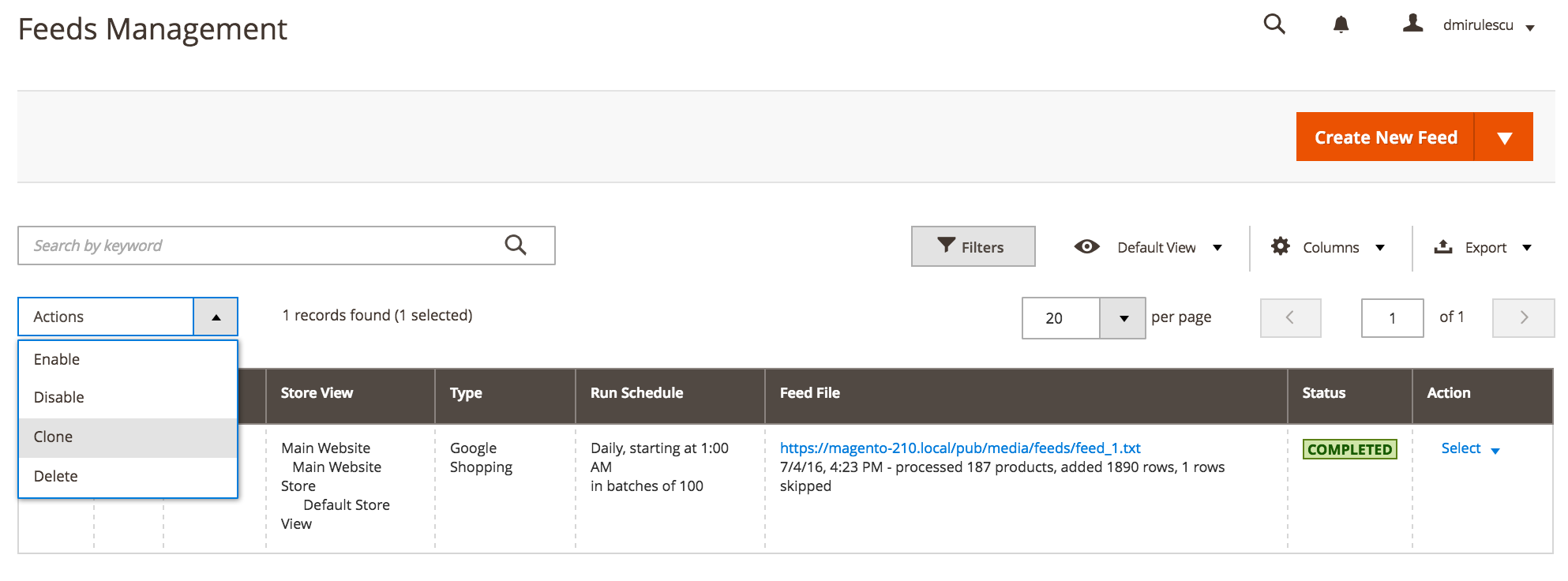Viewport: 1568px width, 581px height.
Task: Click the COMPLETED status badge
Action: pyautogui.click(x=1349, y=449)
